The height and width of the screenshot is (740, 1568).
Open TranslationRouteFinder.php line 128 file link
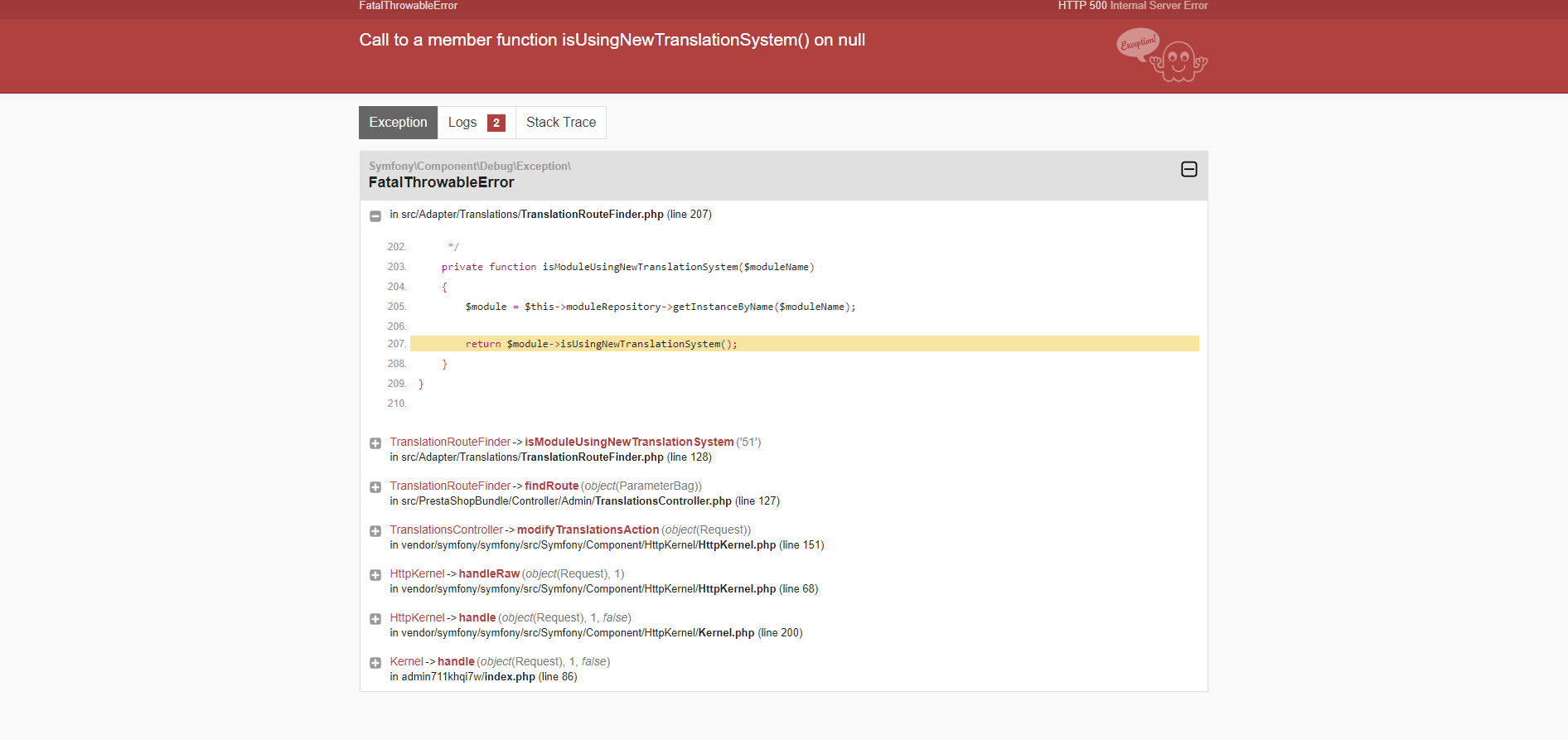click(550, 457)
